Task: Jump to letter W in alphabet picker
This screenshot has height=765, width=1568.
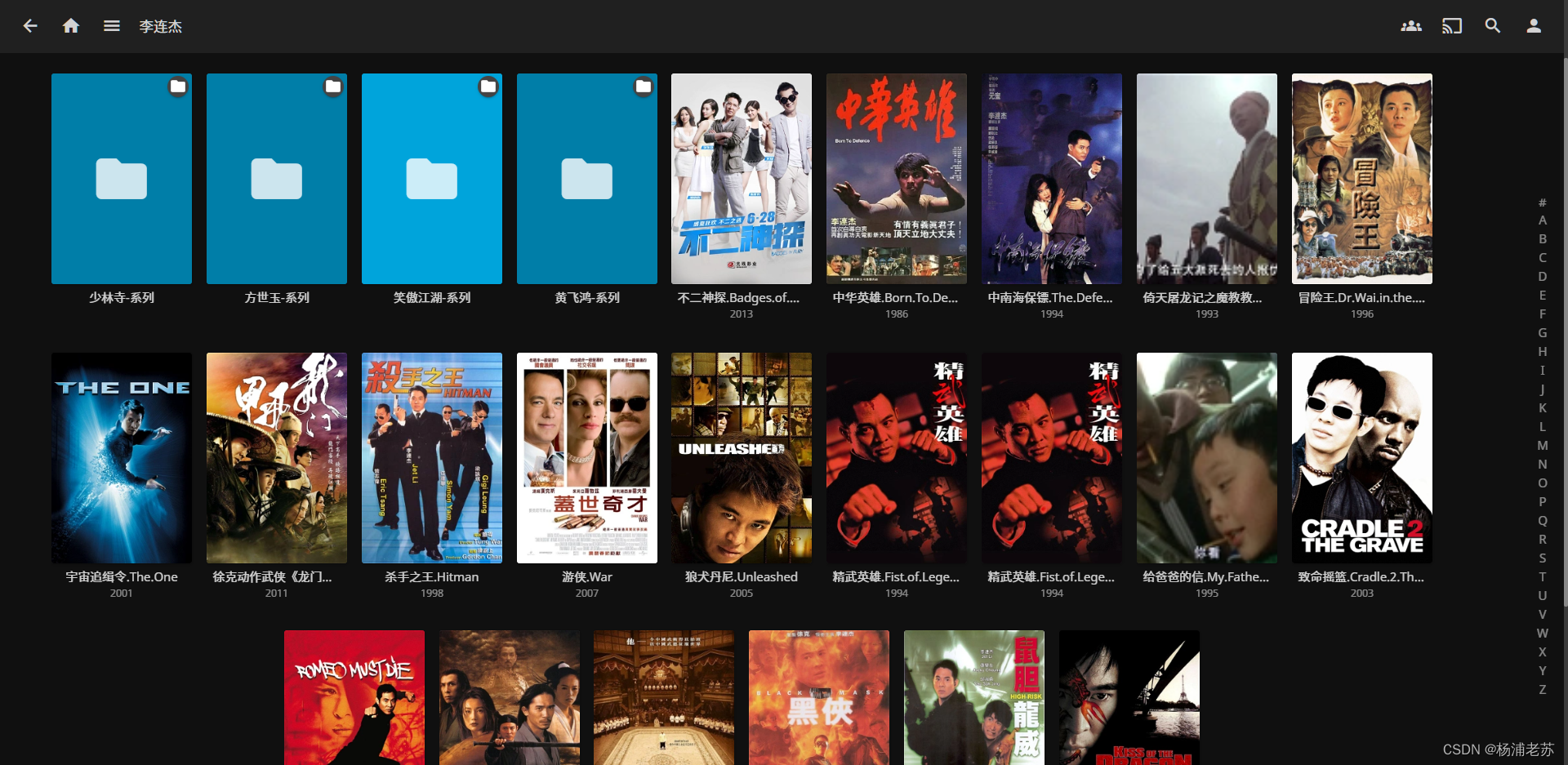Action: [1543, 634]
